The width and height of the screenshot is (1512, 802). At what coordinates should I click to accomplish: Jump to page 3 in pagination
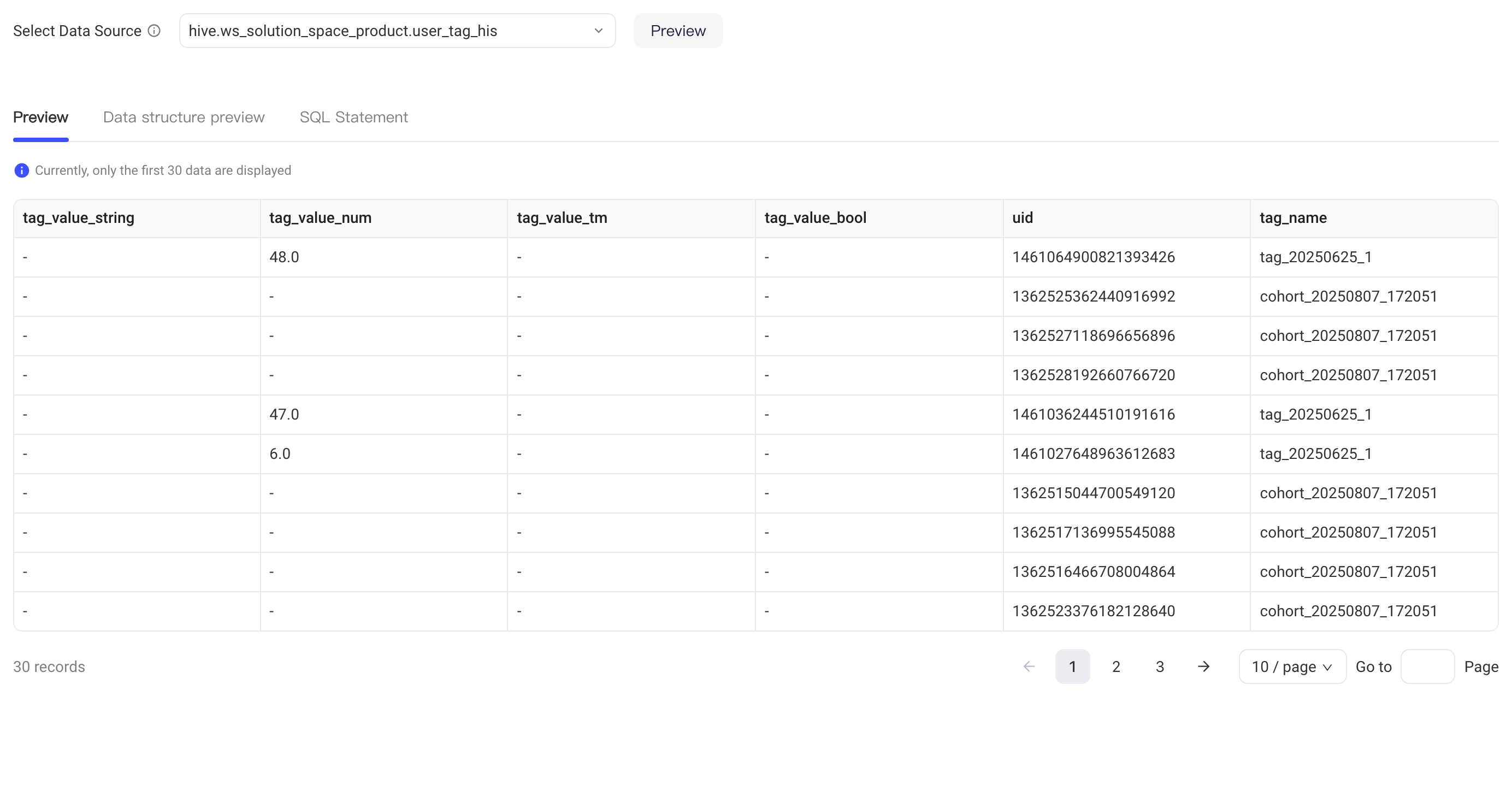1160,667
